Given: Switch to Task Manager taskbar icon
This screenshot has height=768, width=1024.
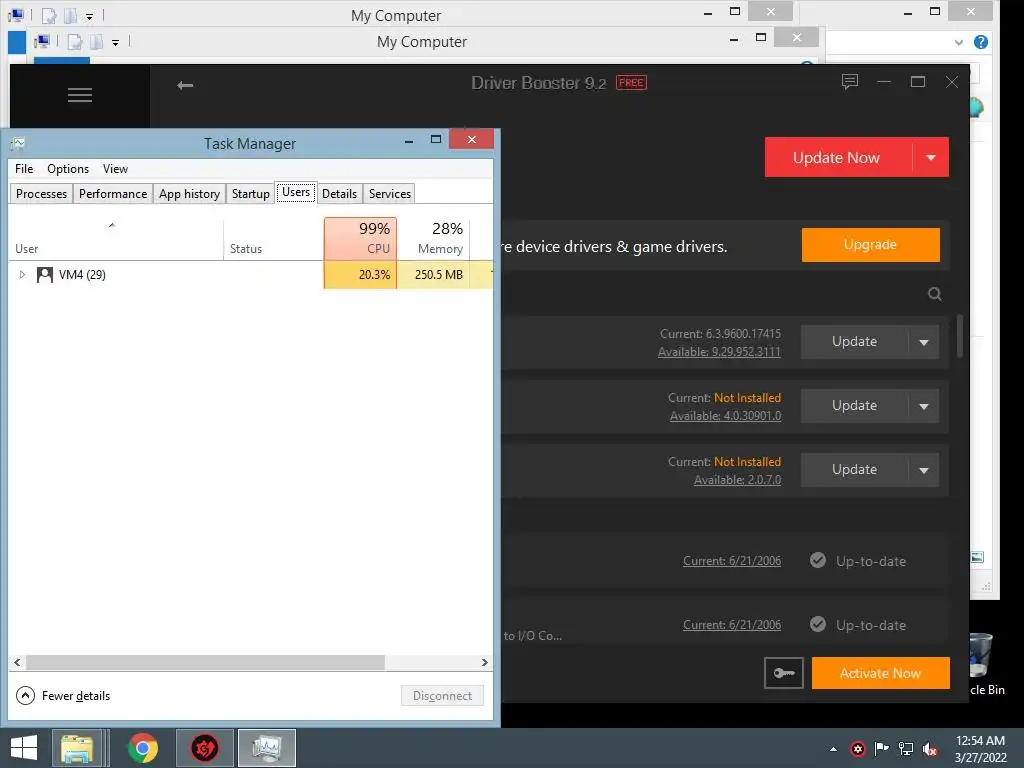Looking at the screenshot, I should pyautogui.click(x=267, y=748).
